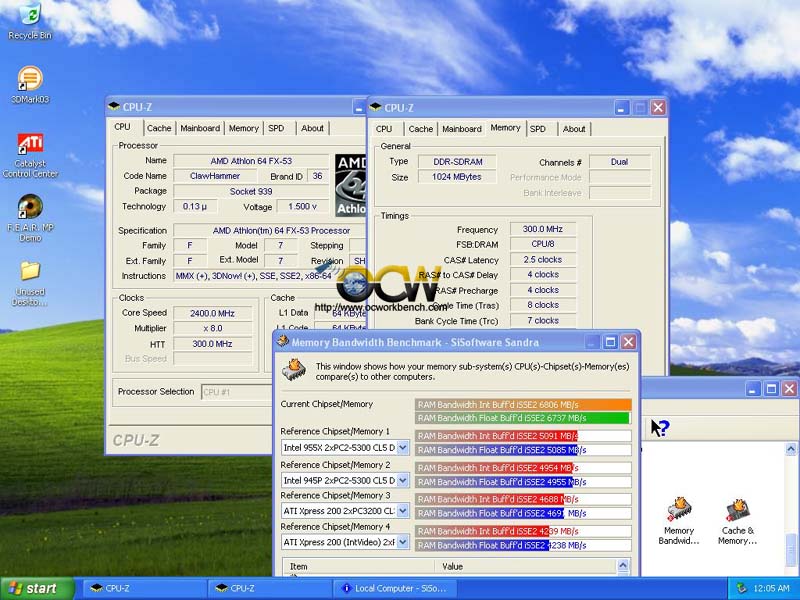Click the Value column header in Sandra results
The width and height of the screenshot is (800, 600).
pyautogui.click(x=526, y=566)
